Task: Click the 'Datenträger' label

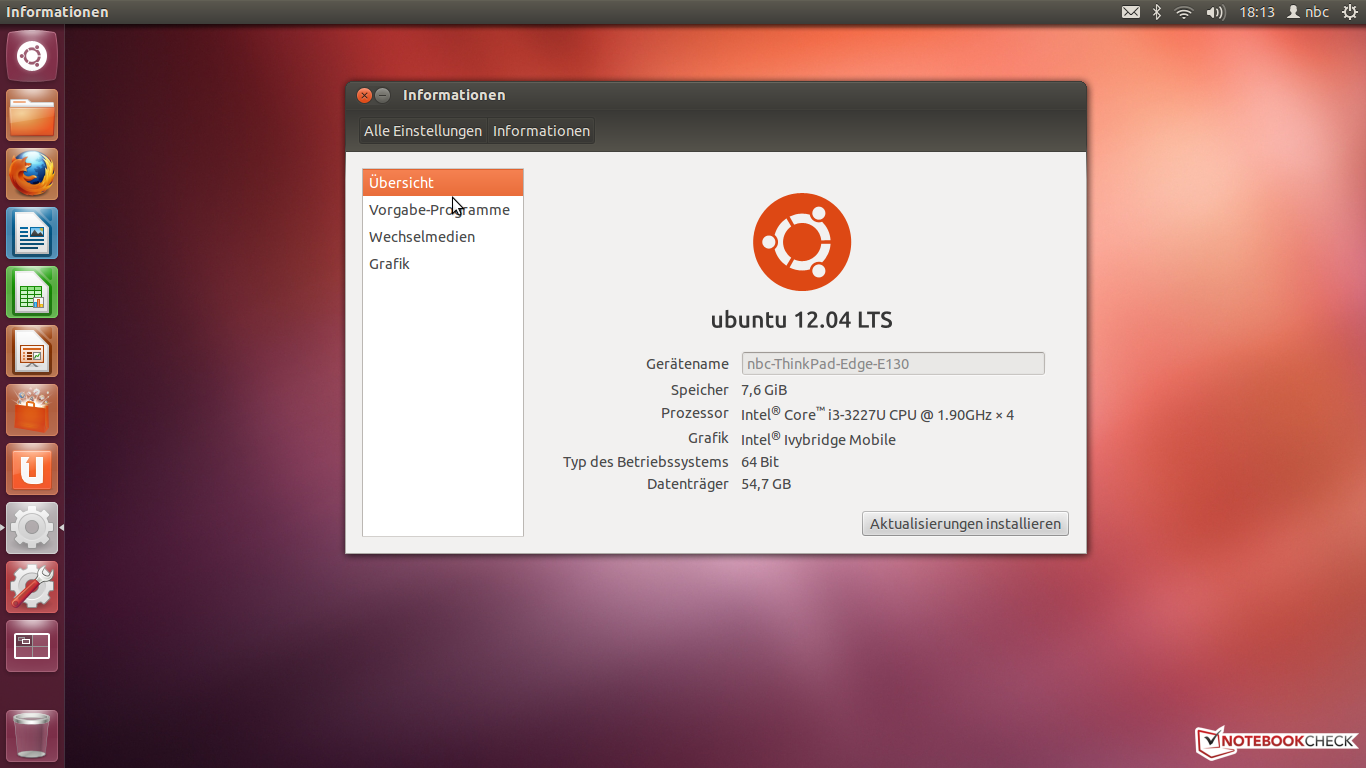Action: tap(688, 484)
